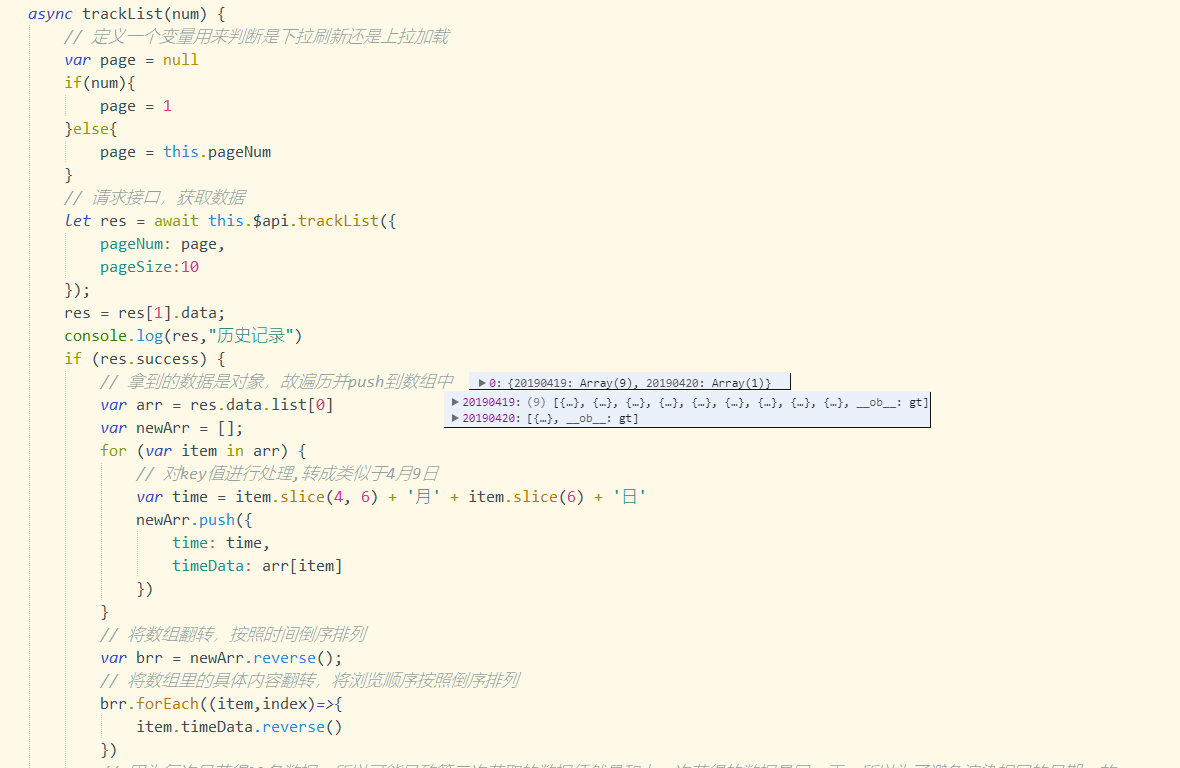
Task: Expand the '0:' object in the console overlay
Action: point(482,383)
